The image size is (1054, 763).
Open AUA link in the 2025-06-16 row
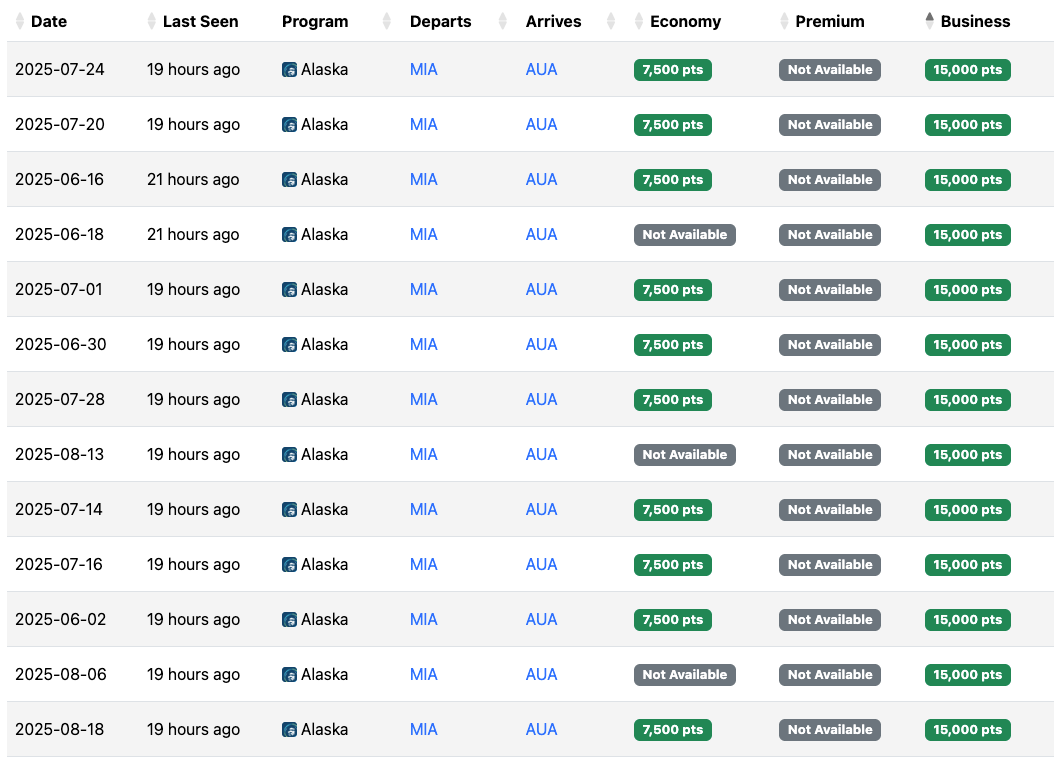(x=541, y=179)
